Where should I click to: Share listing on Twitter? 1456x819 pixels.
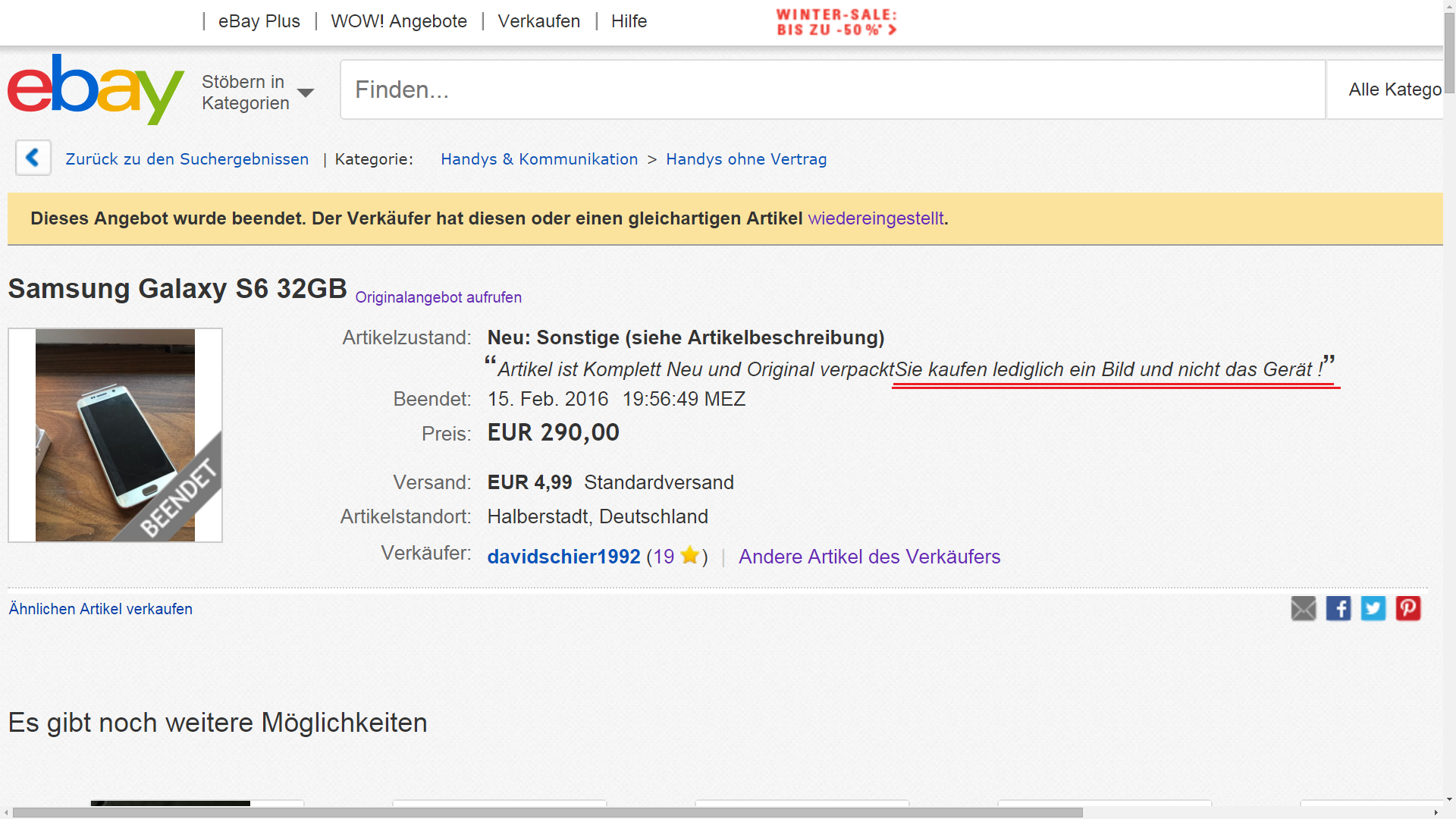click(x=1373, y=608)
